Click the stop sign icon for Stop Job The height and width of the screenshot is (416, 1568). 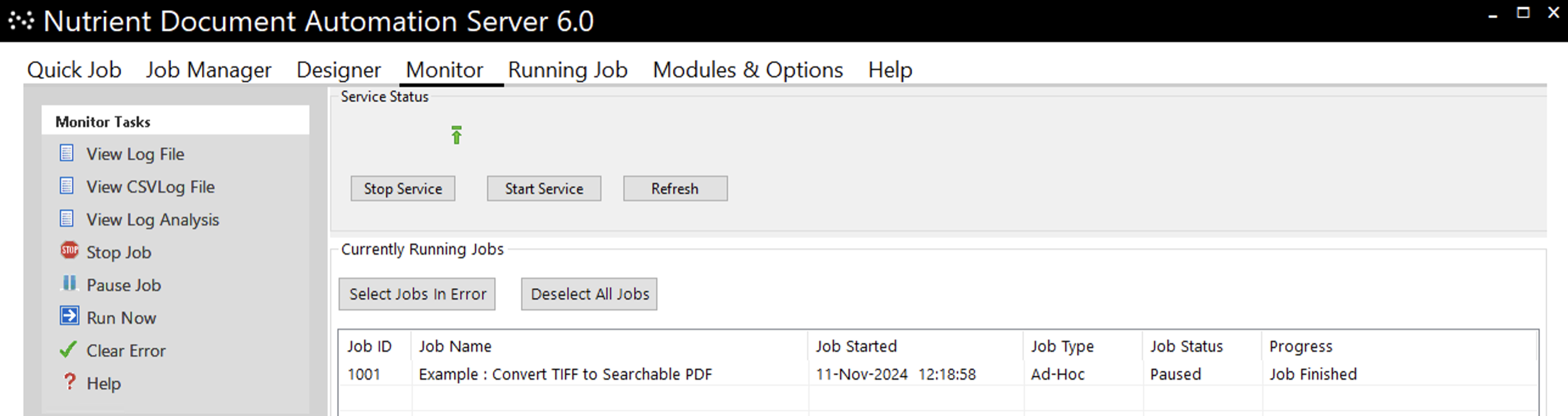tap(69, 251)
